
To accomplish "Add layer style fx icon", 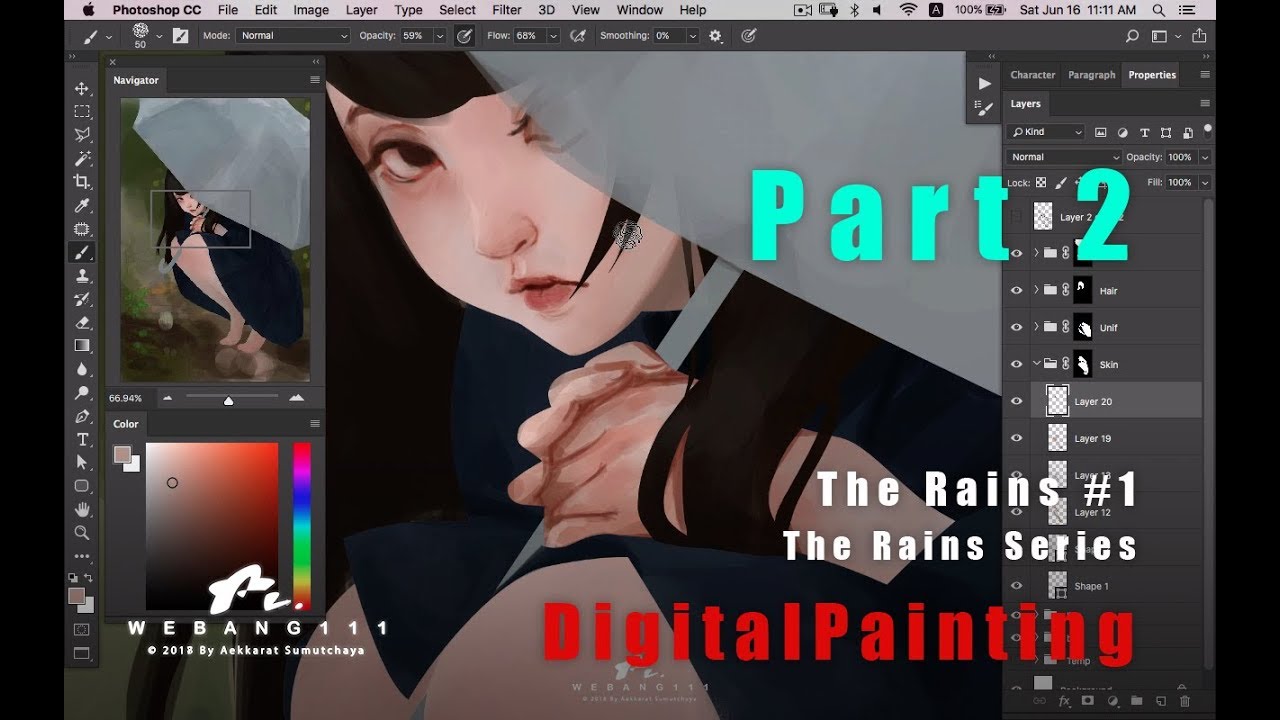I will tap(1064, 701).
